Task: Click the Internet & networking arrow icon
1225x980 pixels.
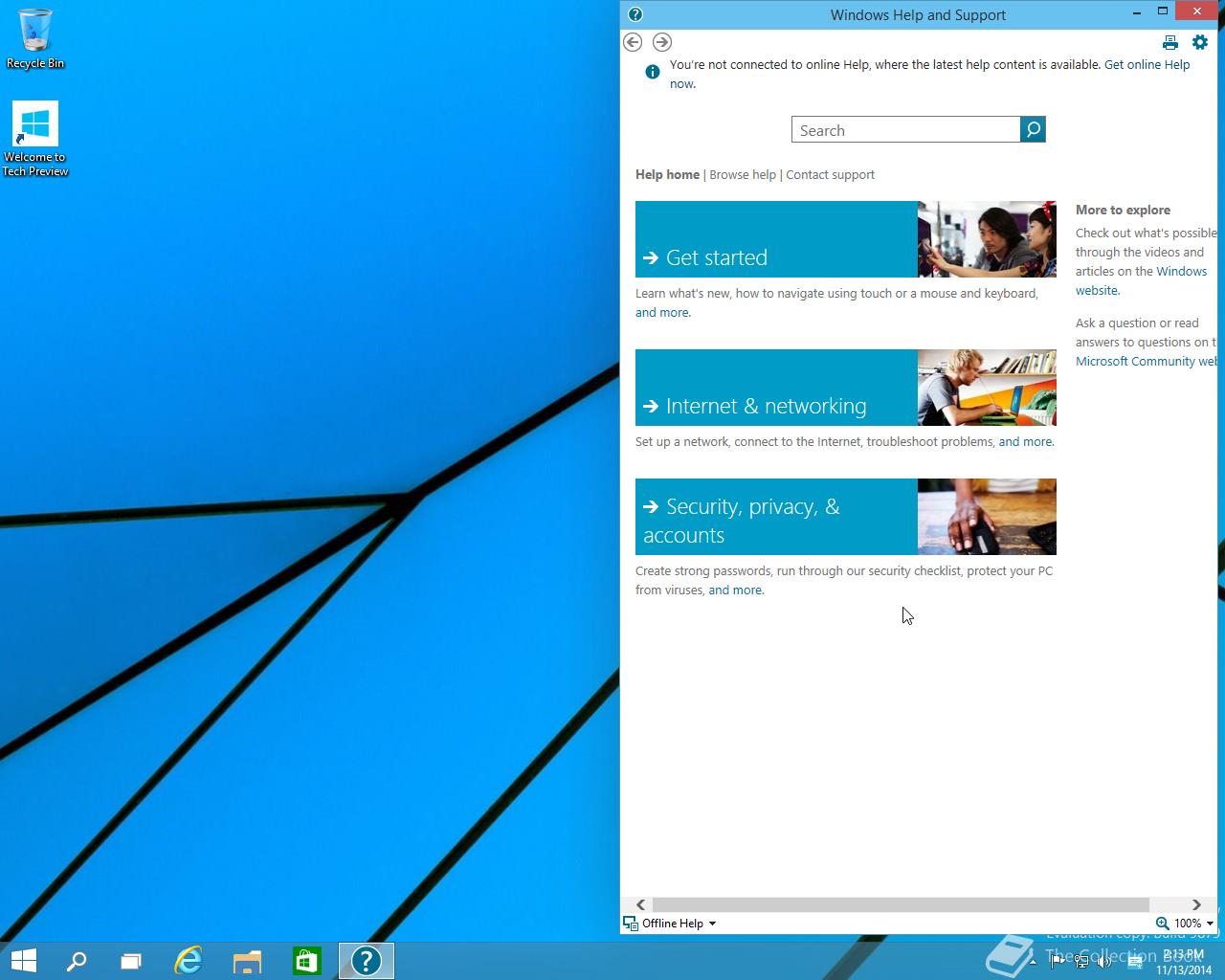Action: 651,406
